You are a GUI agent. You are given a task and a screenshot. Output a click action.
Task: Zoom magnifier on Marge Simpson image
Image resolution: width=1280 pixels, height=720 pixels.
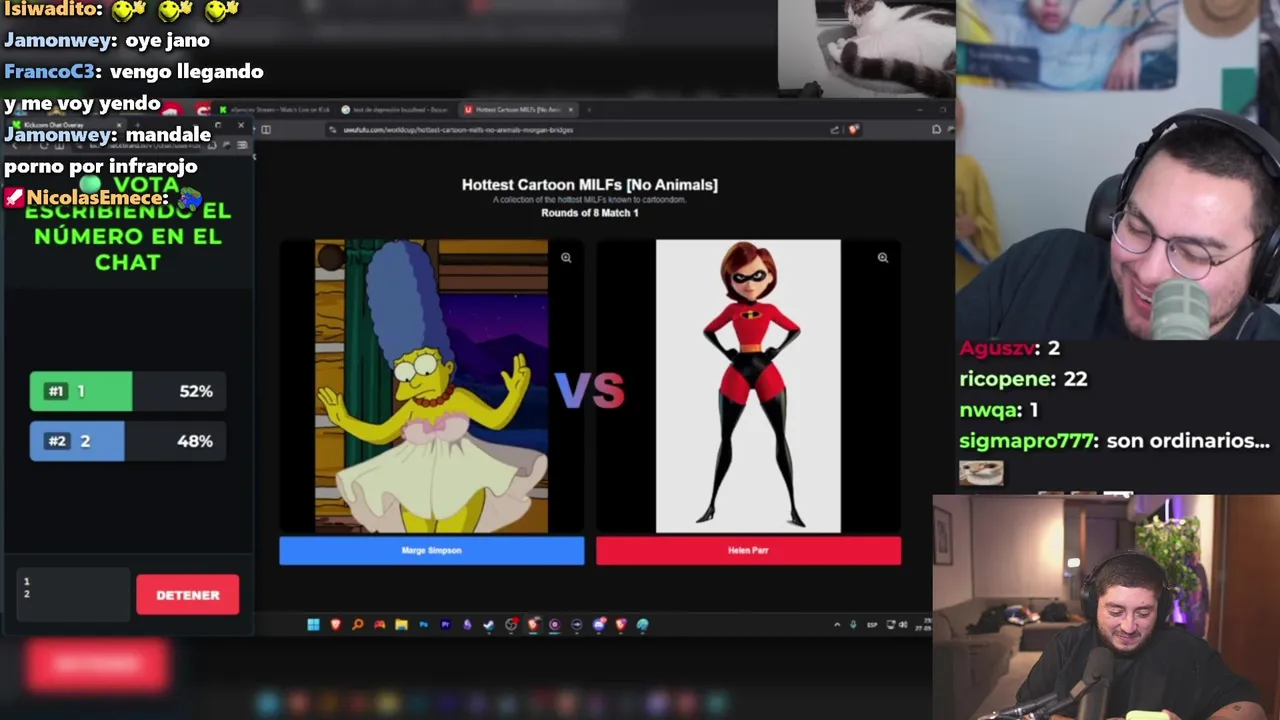pyautogui.click(x=566, y=258)
